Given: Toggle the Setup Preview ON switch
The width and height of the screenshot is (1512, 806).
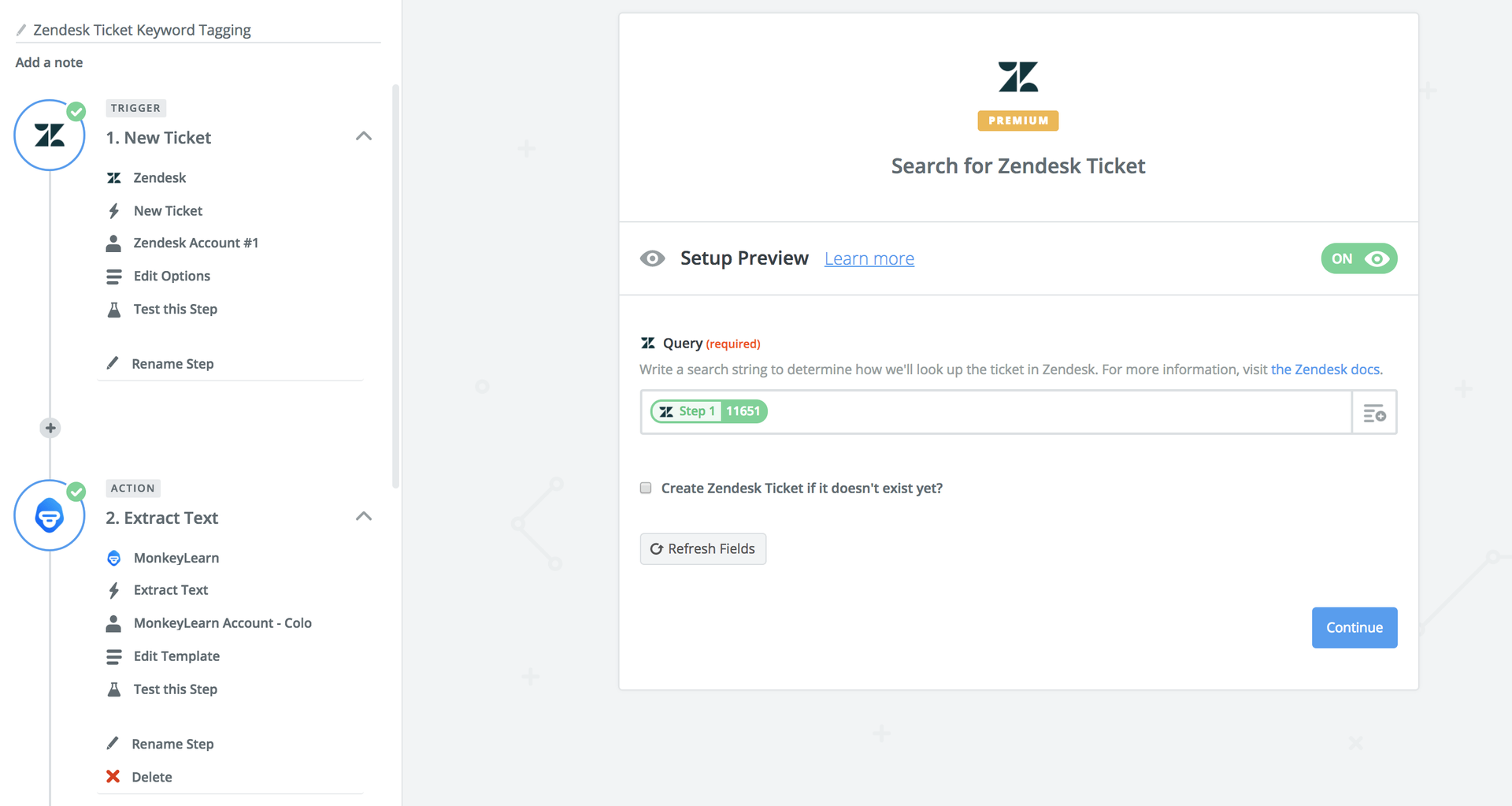Looking at the screenshot, I should pyautogui.click(x=1358, y=258).
